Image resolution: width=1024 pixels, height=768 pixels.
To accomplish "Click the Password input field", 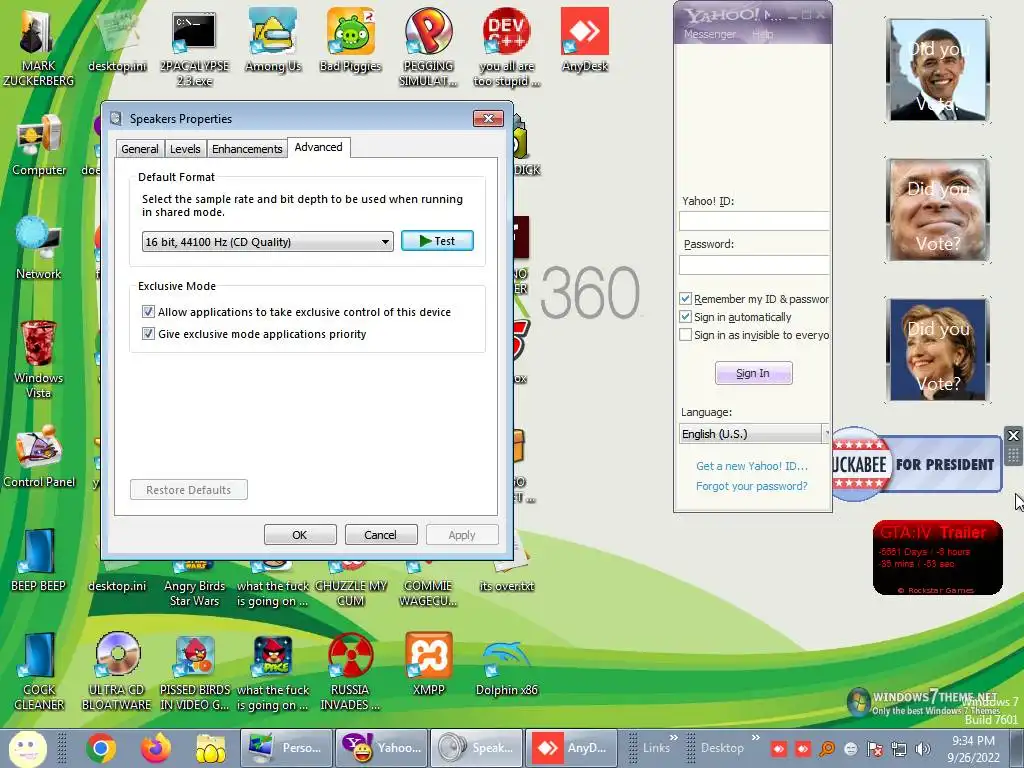I will (x=754, y=264).
